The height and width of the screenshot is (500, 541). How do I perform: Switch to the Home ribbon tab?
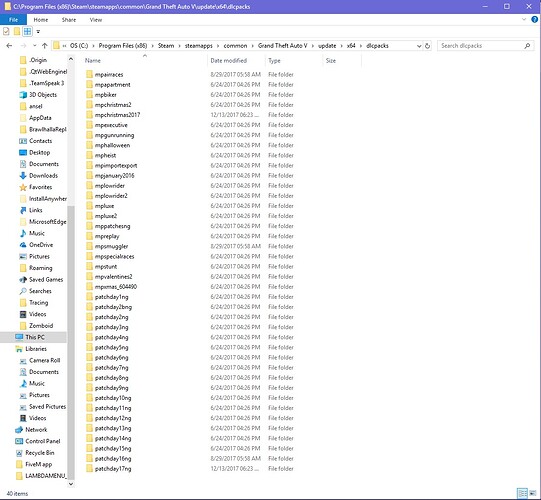pos(41,20)
